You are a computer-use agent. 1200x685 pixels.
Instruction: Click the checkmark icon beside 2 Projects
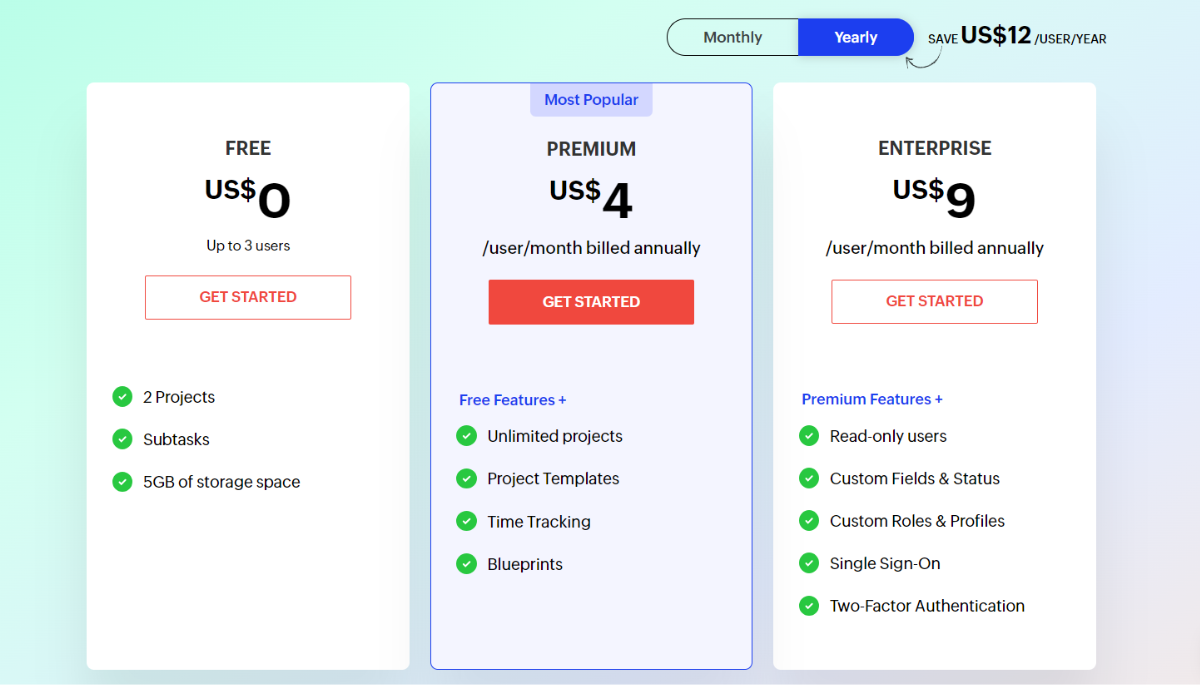[122, 397]
